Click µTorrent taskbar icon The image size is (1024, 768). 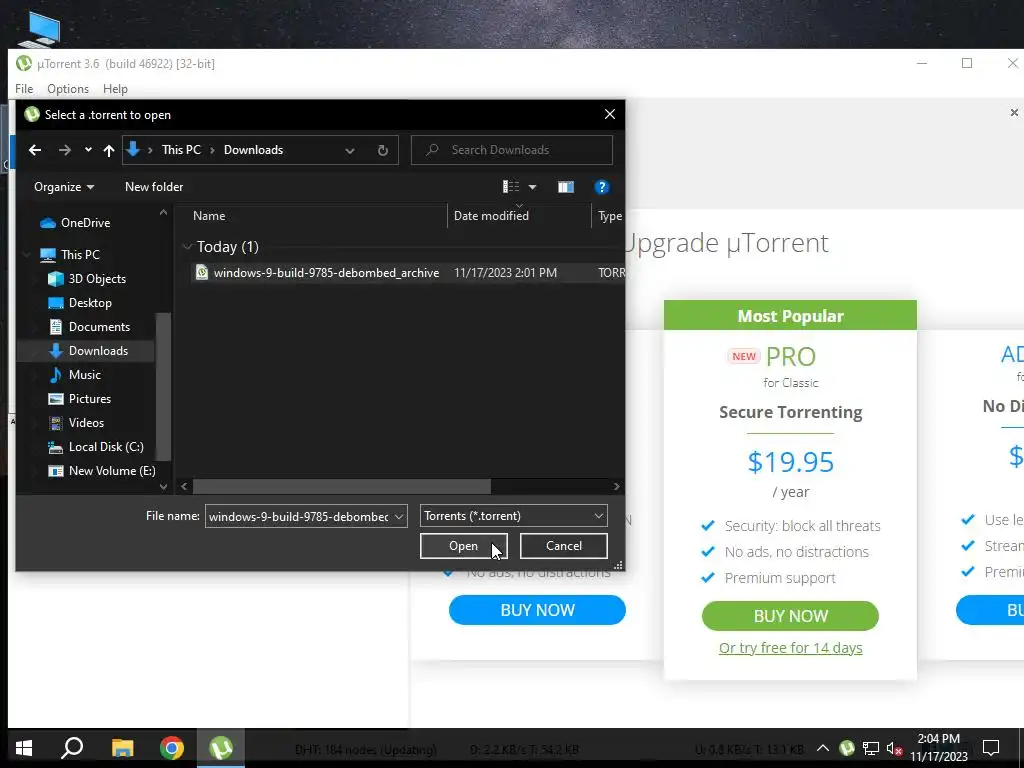click(221, 748)
